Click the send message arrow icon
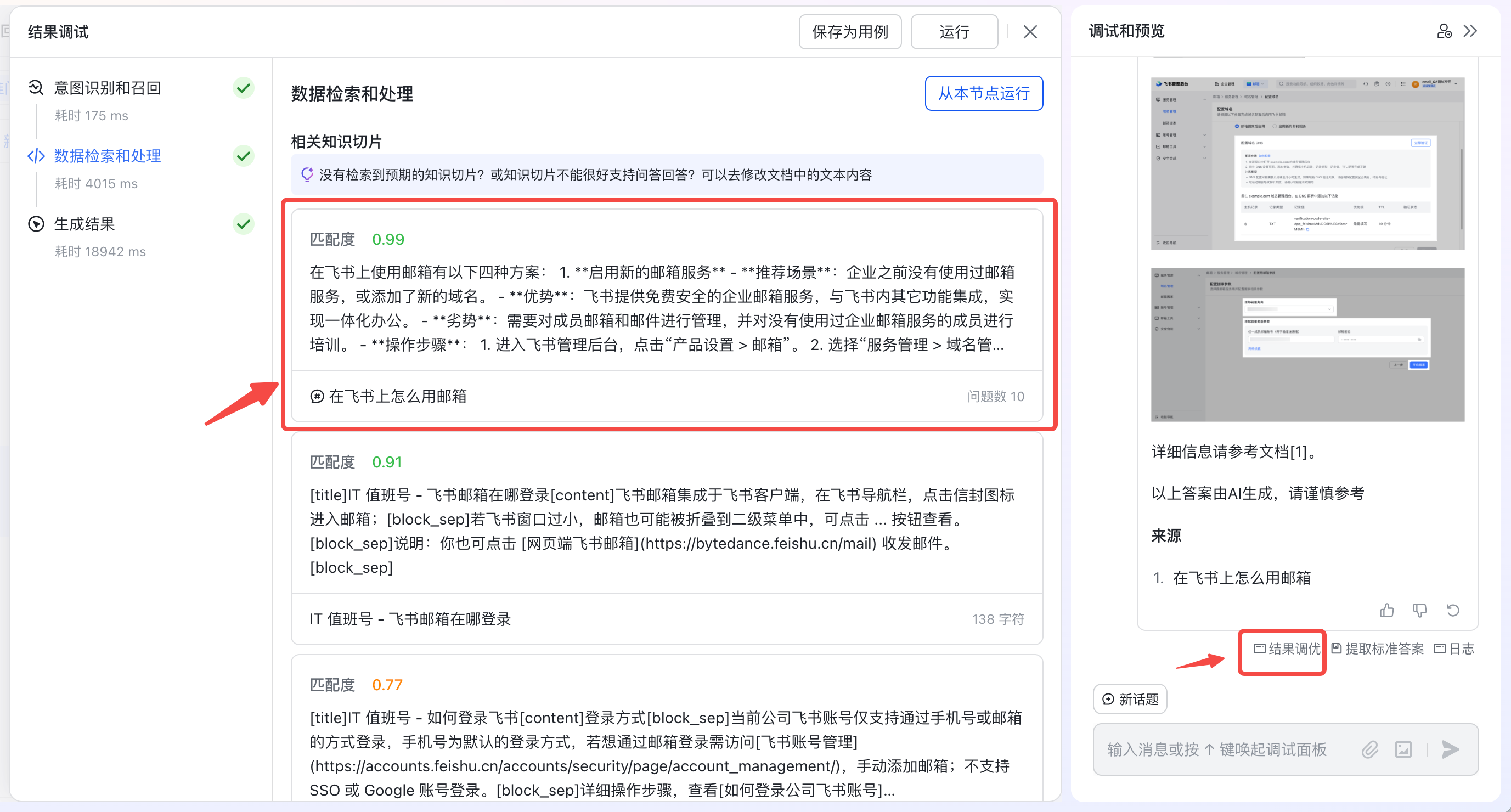 [1450, 749]
